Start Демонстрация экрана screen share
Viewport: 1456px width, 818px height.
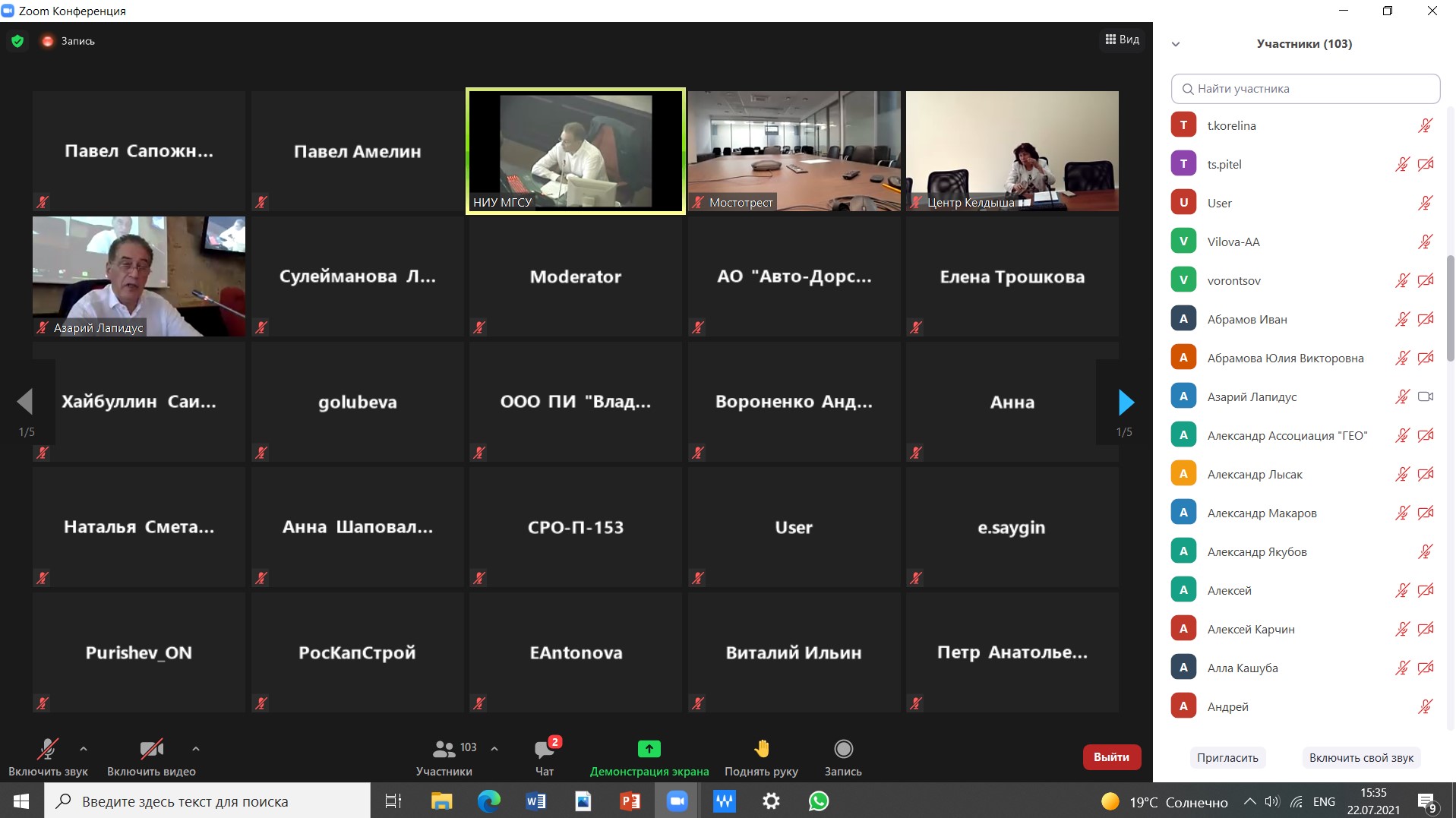tap(649, 757)
